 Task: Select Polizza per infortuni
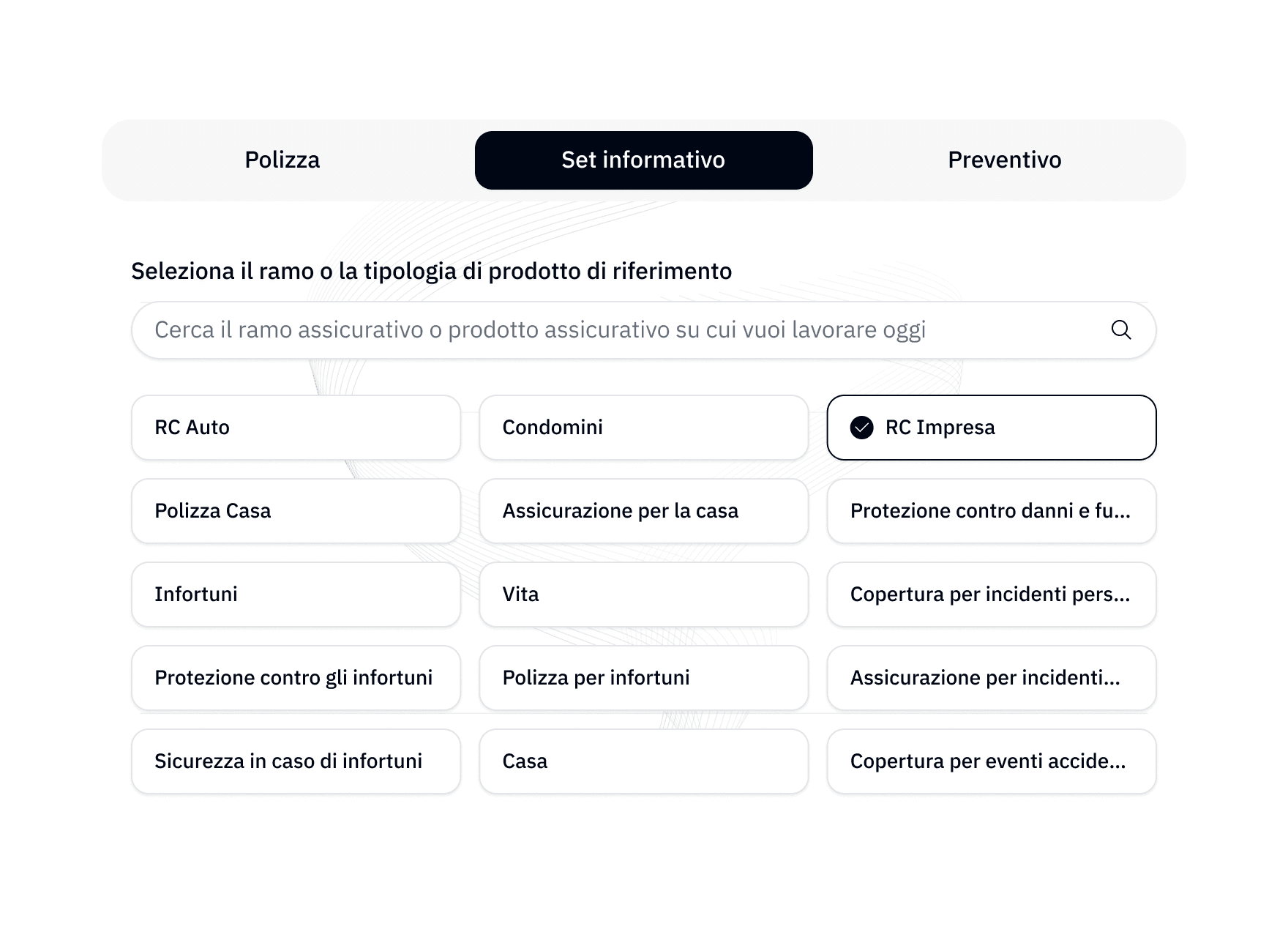[x=643, y=678]
